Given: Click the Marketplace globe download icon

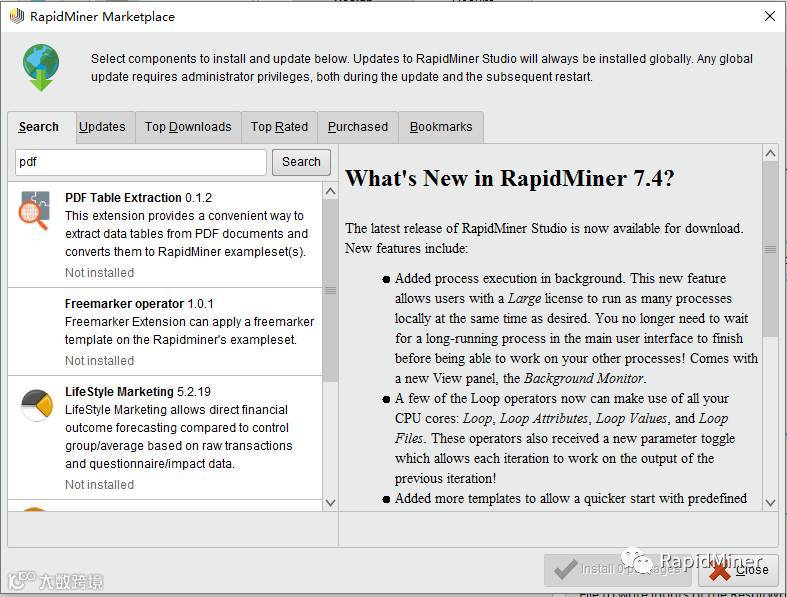Looking at the screenshot, I should (41, 67).
